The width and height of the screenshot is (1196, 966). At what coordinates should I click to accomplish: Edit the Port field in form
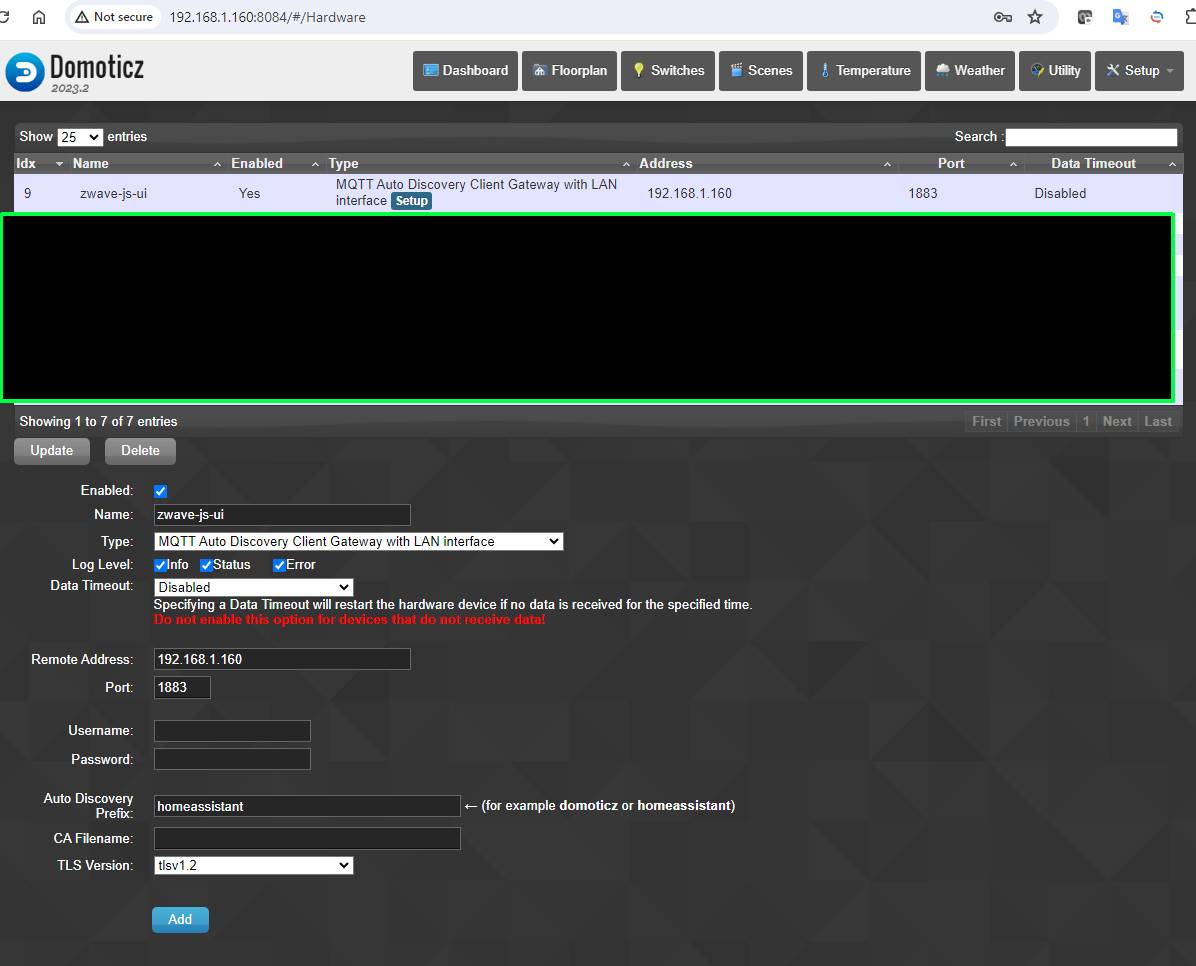182,687
